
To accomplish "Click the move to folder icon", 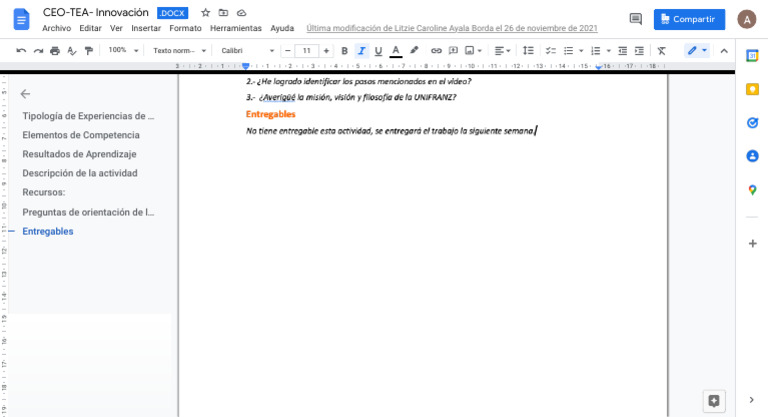I will click(223, 13).
